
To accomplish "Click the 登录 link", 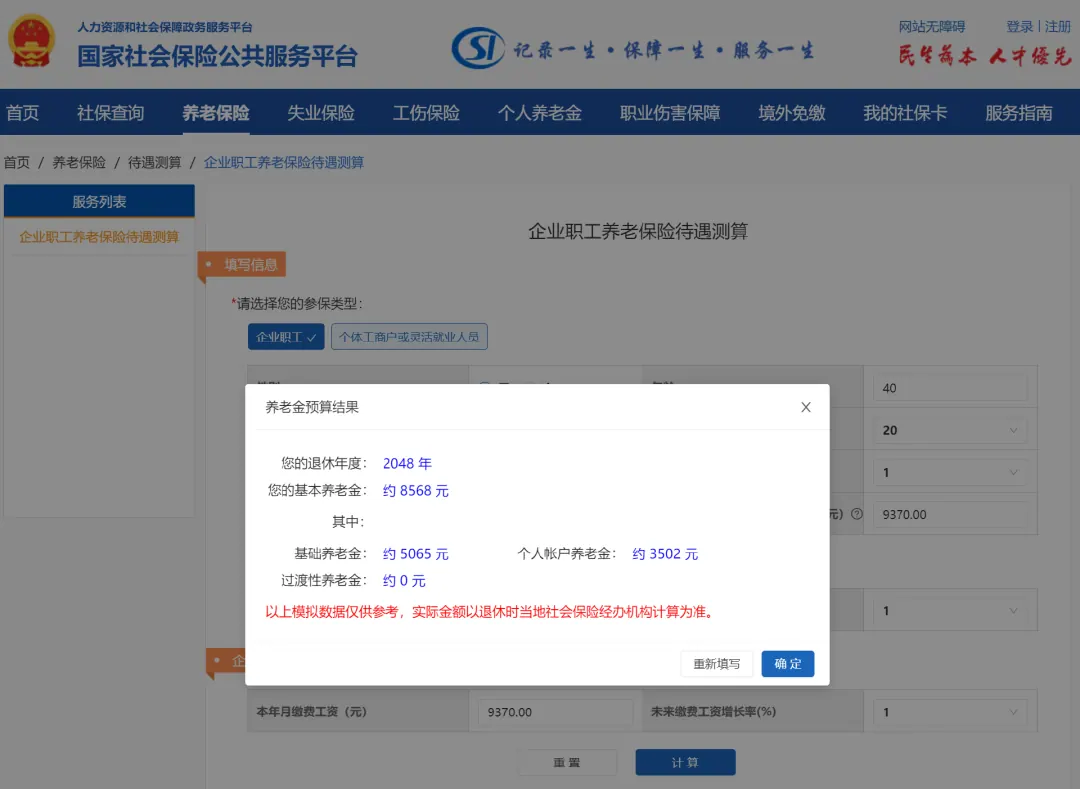I will pyautogui.click(x=1019, y=26).
